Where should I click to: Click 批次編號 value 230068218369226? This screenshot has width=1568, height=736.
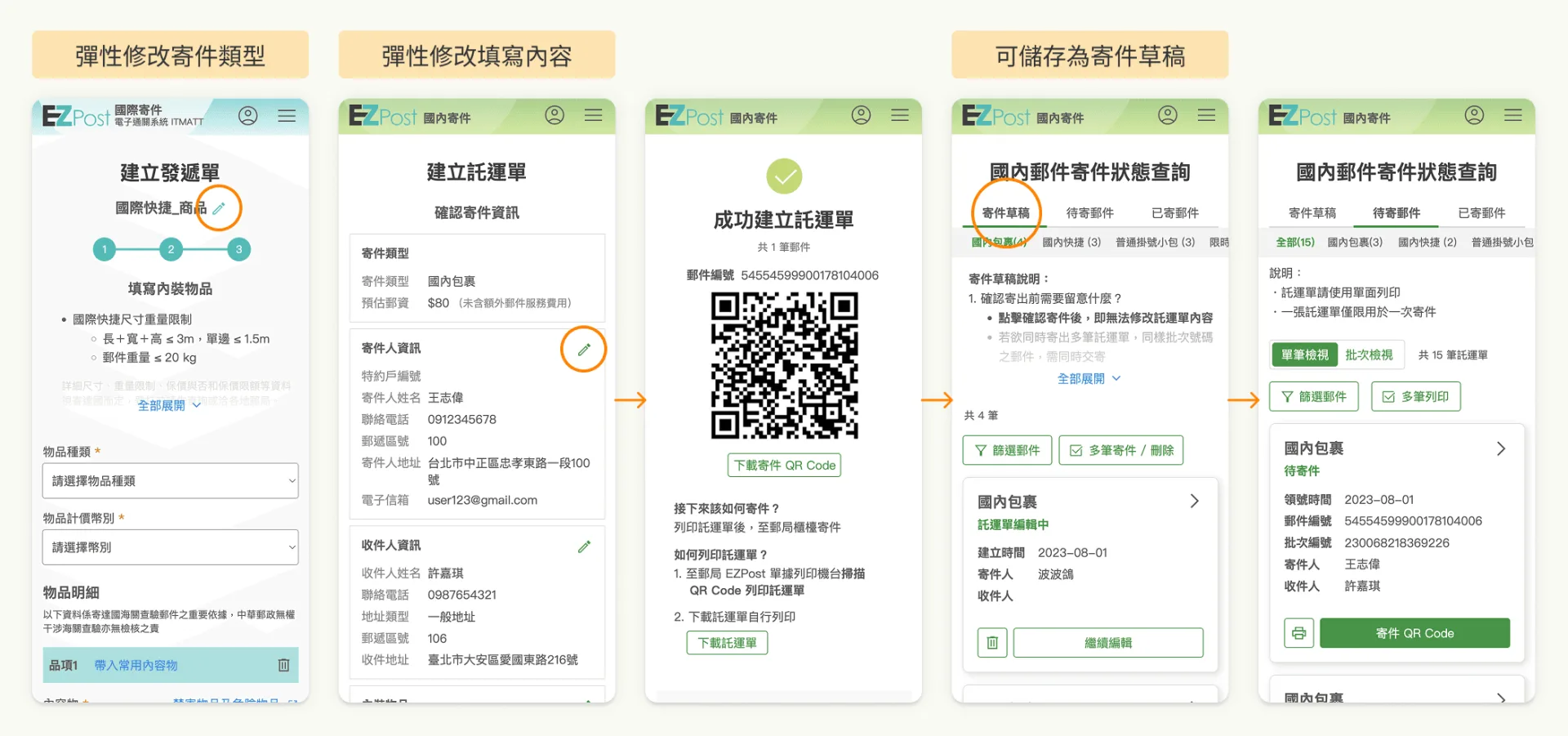pos(1397,543)
